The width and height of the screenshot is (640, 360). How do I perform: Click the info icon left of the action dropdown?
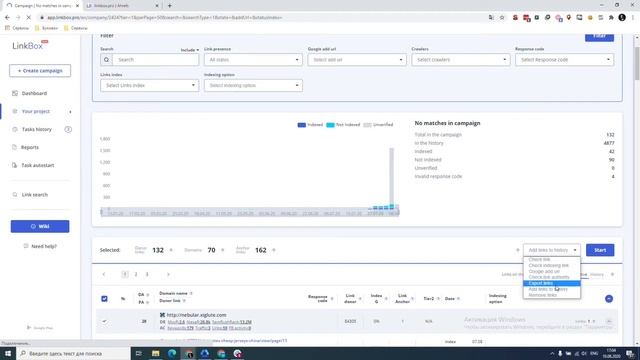[518, 250]
